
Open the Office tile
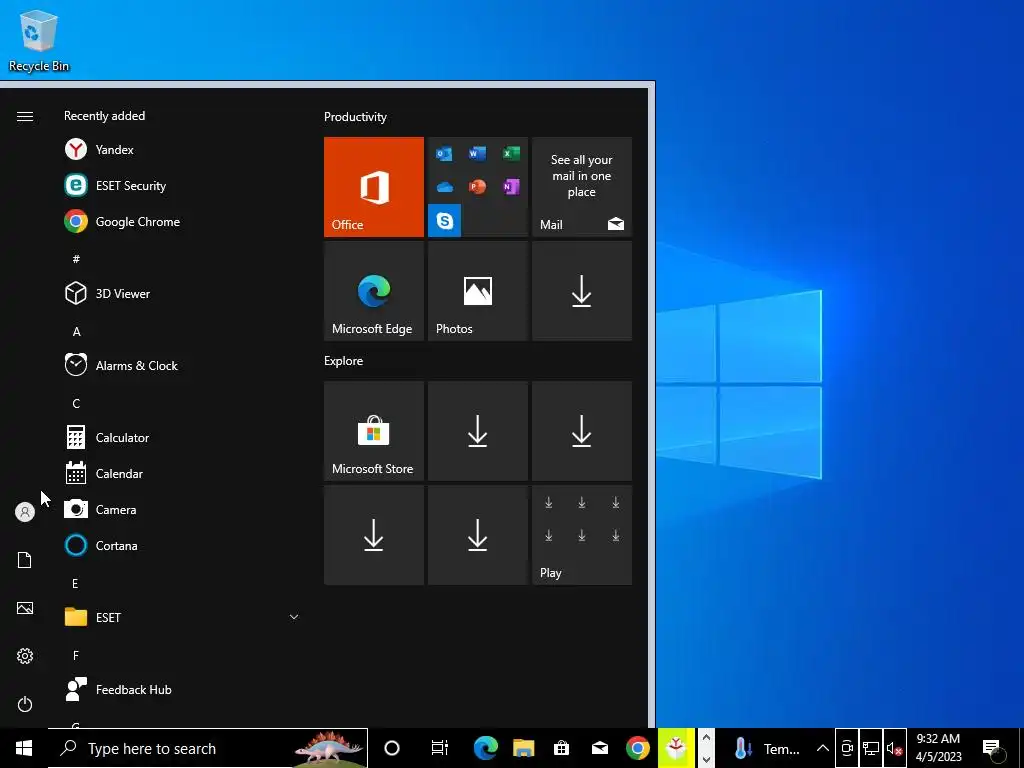tap(374, 187)
